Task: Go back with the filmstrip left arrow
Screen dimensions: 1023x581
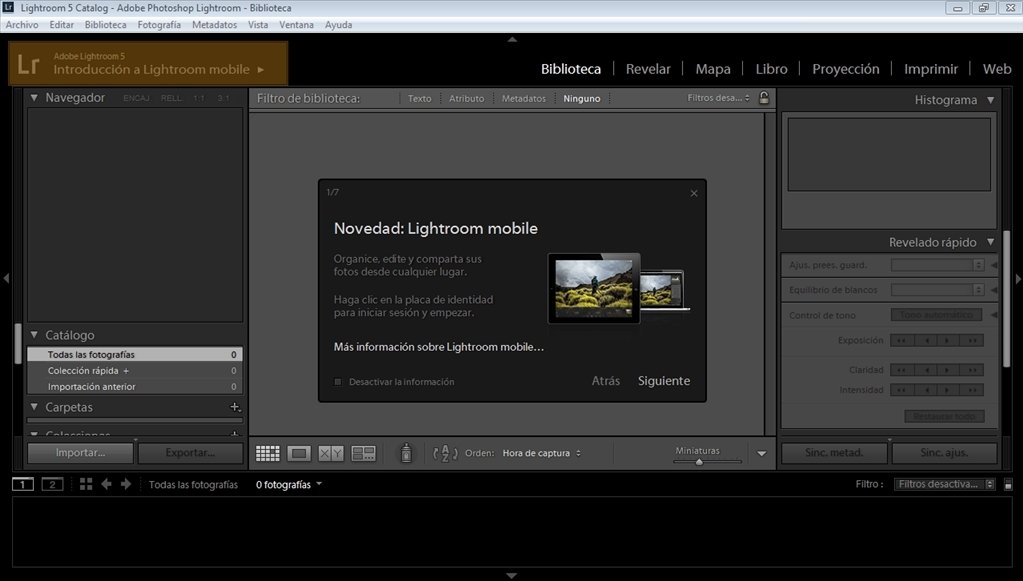Action: (x=106, y=484)
